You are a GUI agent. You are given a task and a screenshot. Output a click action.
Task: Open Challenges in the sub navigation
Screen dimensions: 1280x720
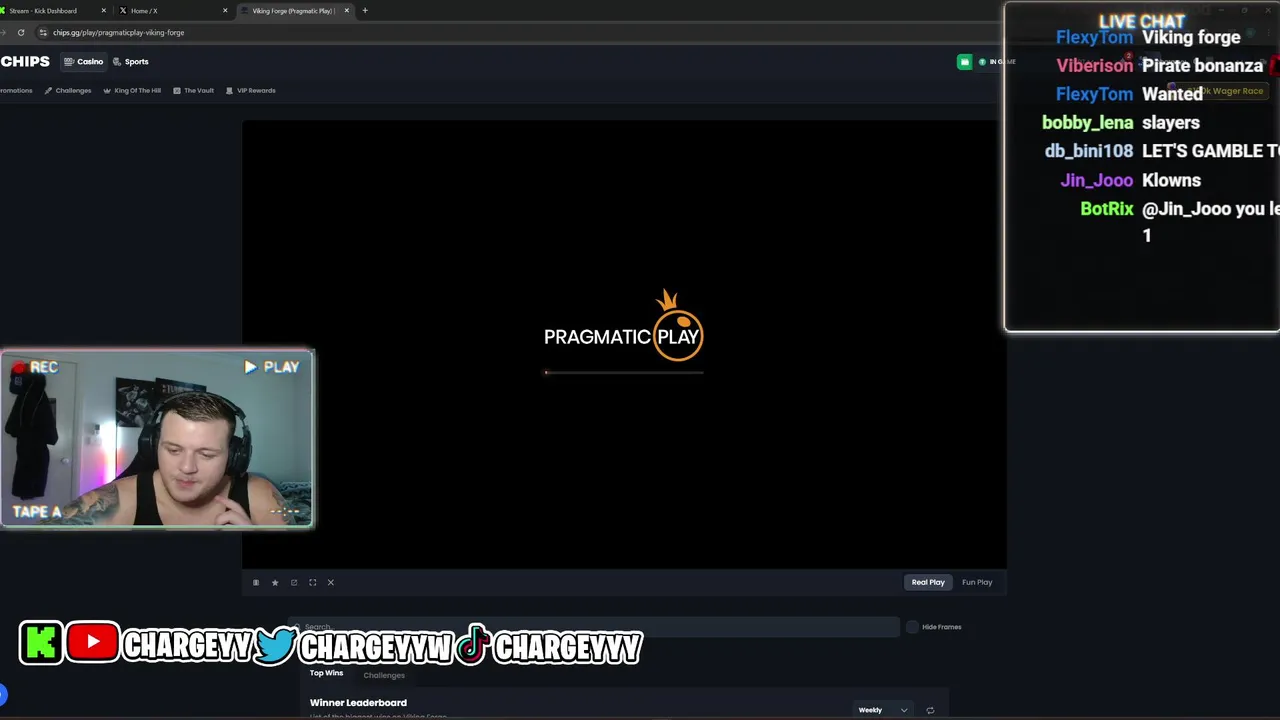coord(68,90)
